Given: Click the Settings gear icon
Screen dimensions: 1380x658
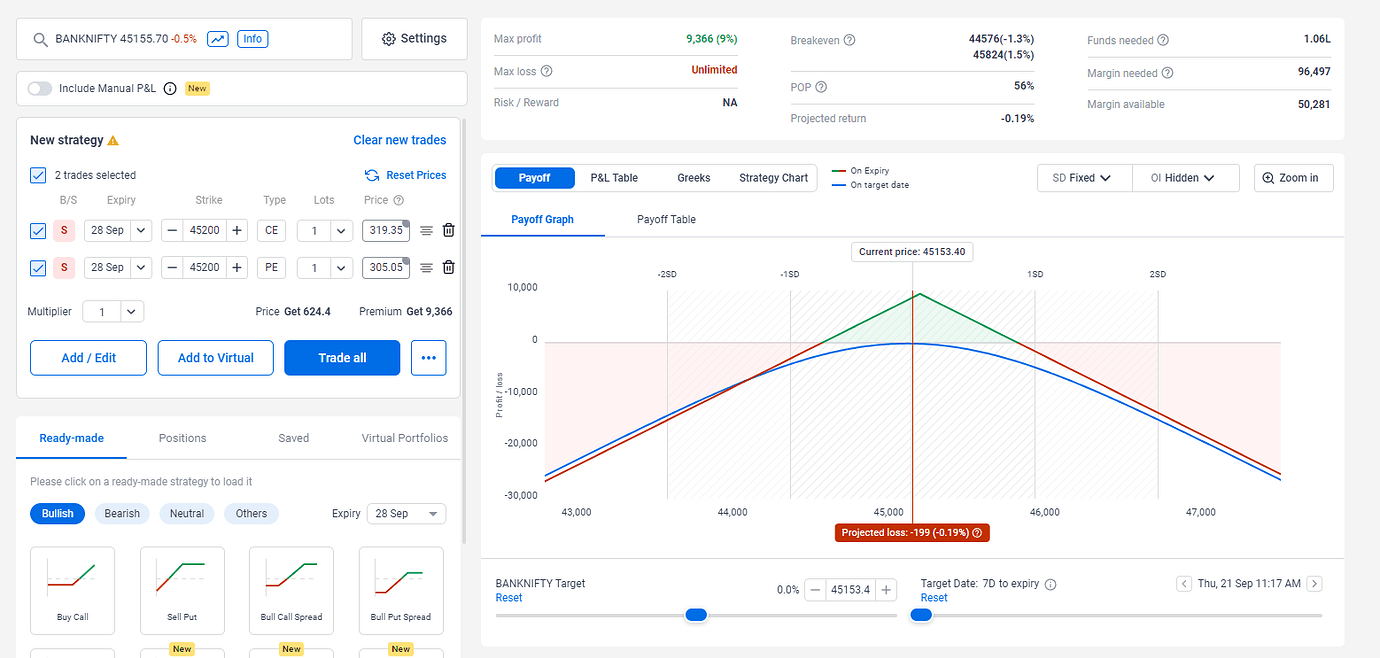Looking at the screenshot, I should click(389, 38).
